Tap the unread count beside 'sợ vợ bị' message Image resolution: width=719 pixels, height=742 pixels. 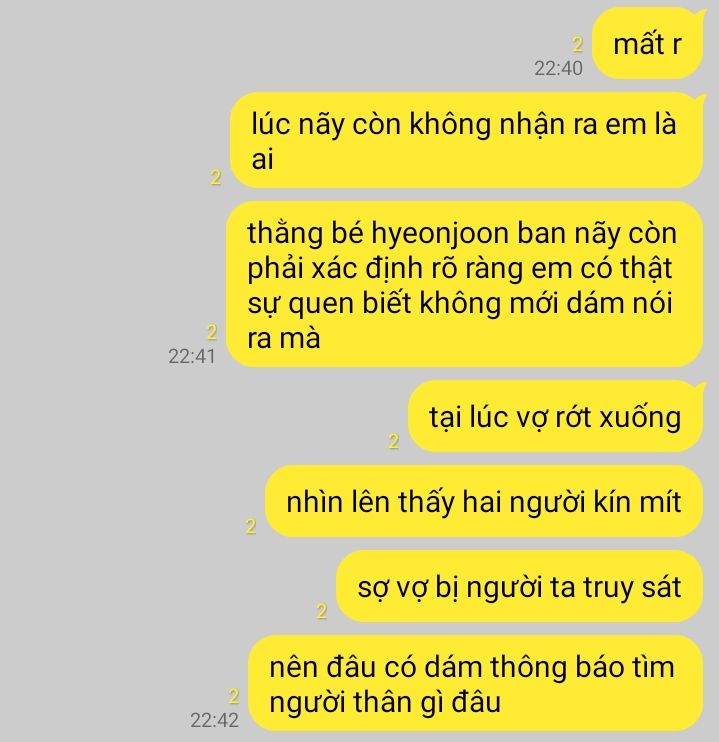click(321, 611)
